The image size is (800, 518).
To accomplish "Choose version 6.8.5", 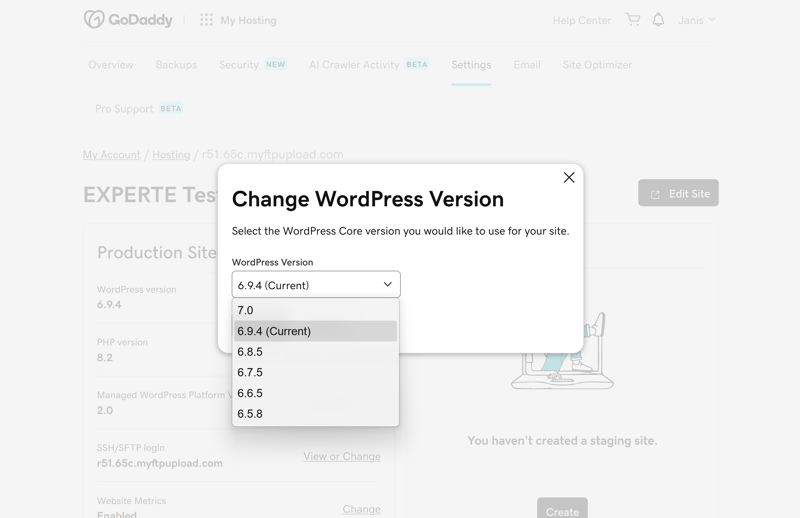I will pos(315,352).
